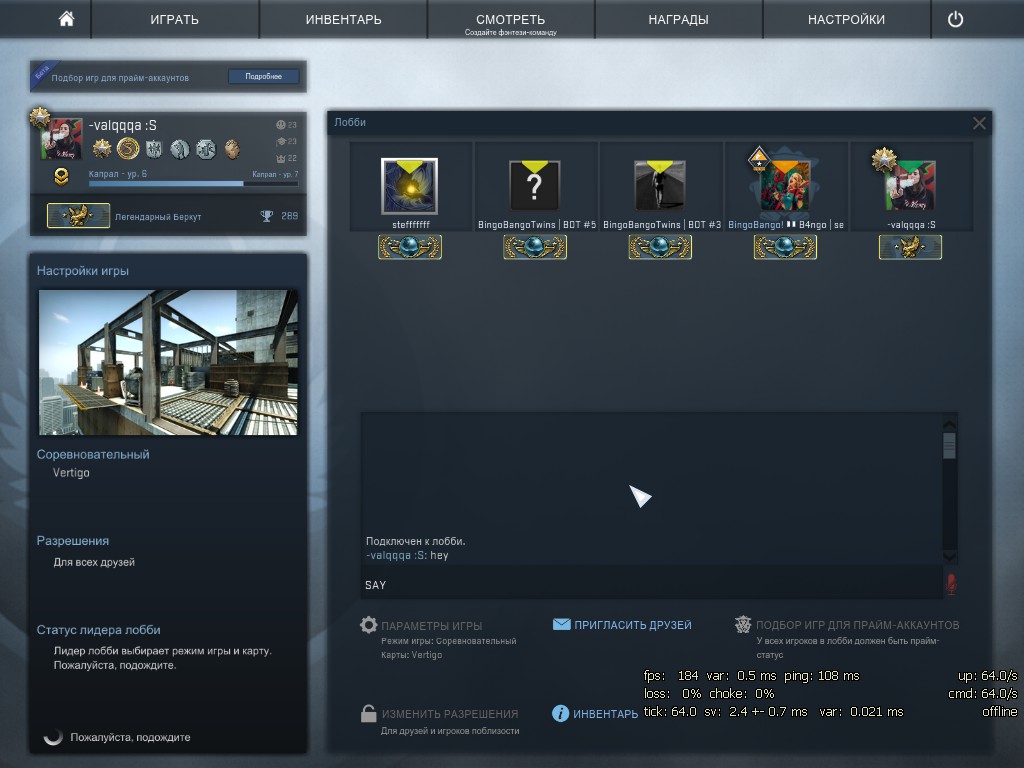The image size is (1024, 768).
Task: Select BingoBangoTwins BOT #5 question-mark avatar
Action: coord(534,186)
